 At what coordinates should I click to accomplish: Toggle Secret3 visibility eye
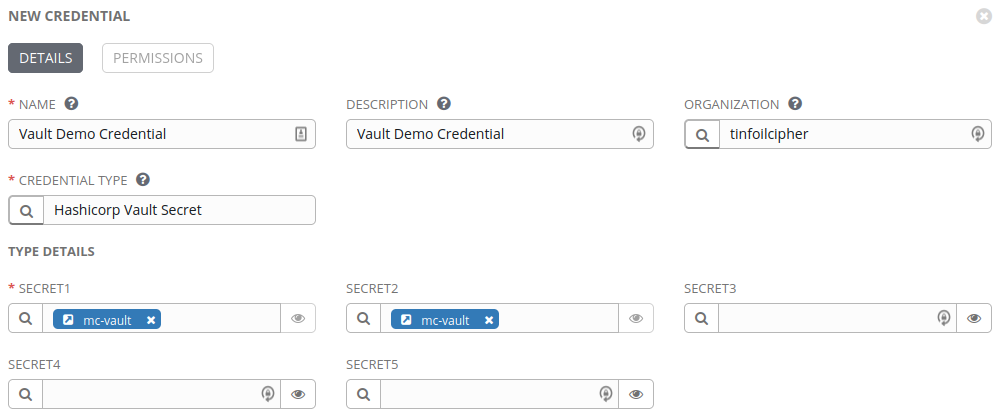click(x=974, y=318)
